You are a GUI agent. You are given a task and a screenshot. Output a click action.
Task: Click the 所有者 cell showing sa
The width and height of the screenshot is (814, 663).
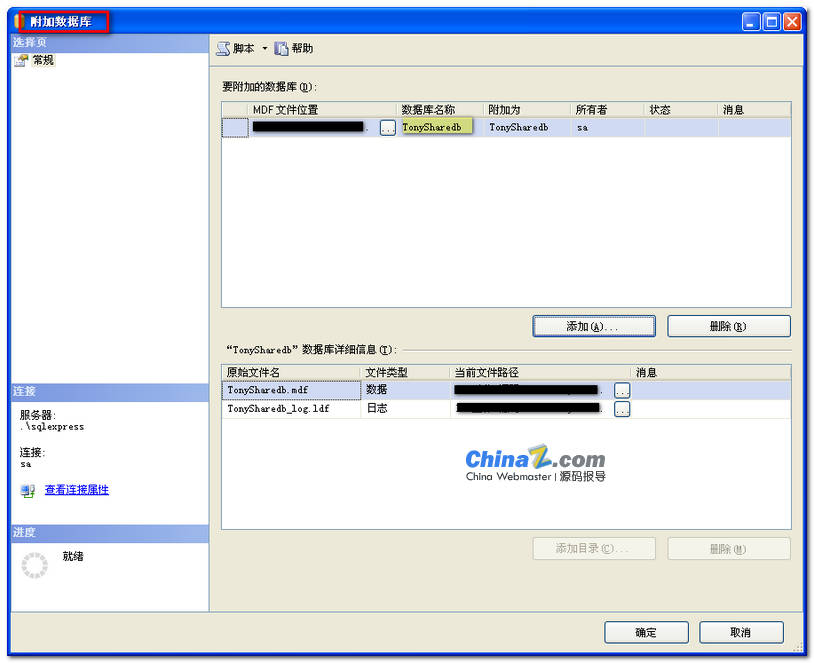[607, 127]
